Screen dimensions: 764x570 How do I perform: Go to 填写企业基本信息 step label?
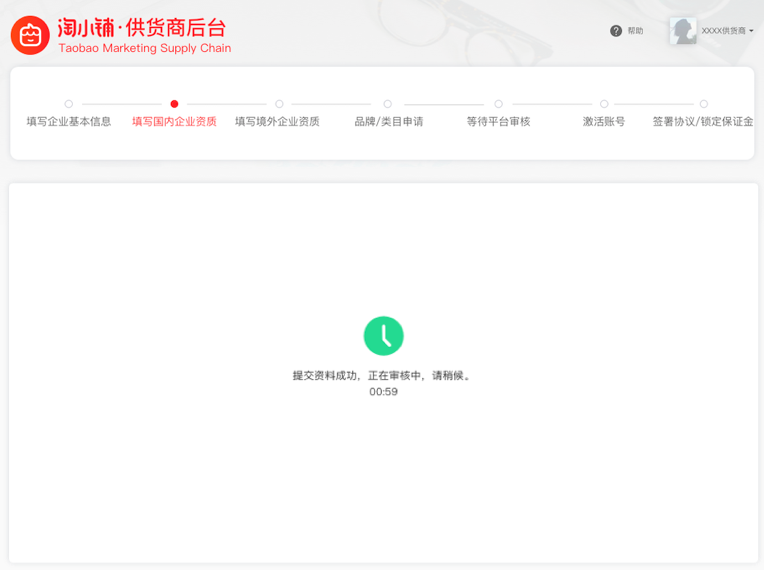(x=69, y=122)
